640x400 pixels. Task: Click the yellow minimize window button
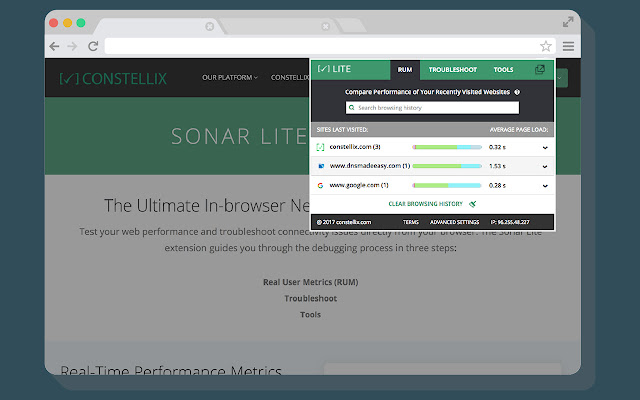tap(67, 23)
